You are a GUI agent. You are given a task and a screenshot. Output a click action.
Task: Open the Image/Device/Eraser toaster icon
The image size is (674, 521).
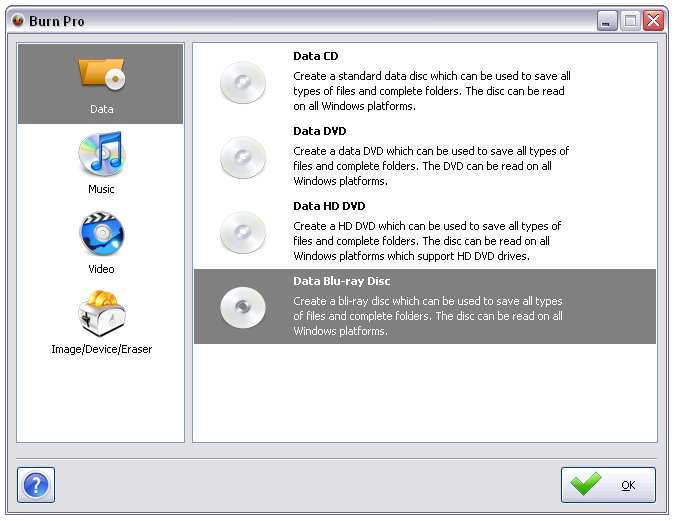point(102,313)
